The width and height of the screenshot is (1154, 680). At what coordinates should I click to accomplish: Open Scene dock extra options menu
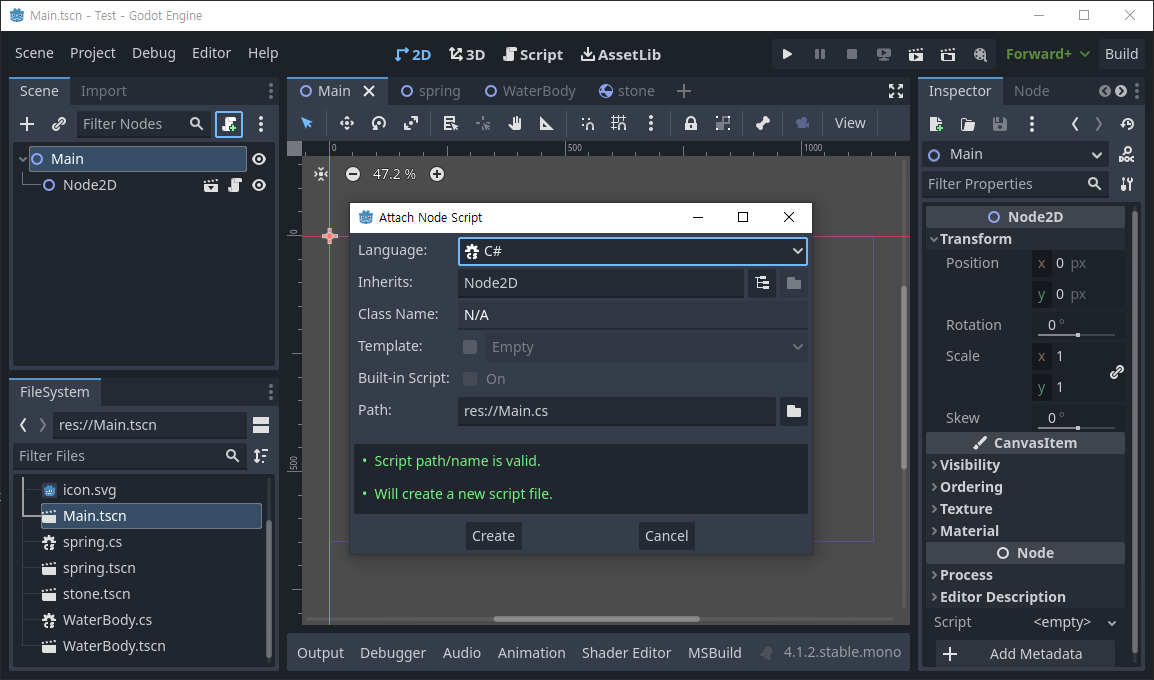point(261,124)
